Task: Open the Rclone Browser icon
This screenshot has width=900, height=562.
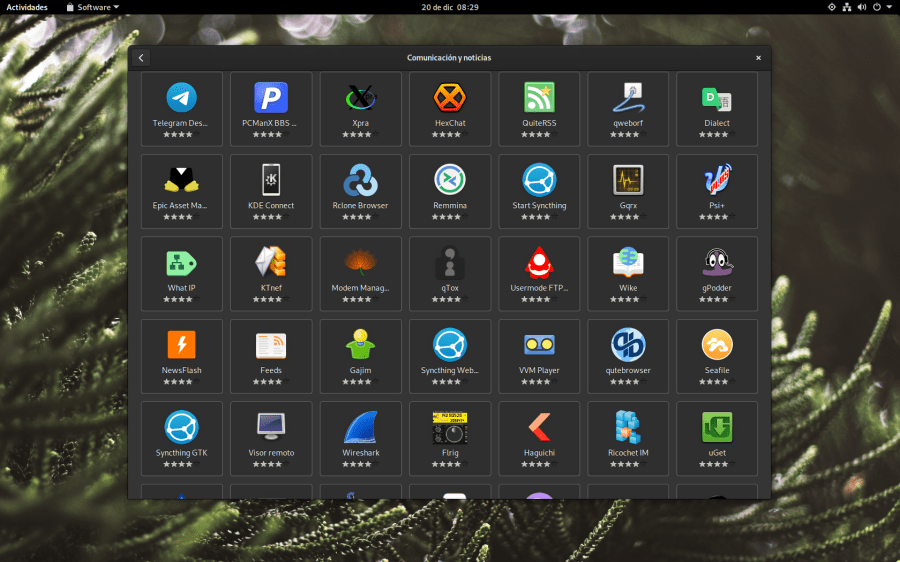Action: click(x=360, y=180)
